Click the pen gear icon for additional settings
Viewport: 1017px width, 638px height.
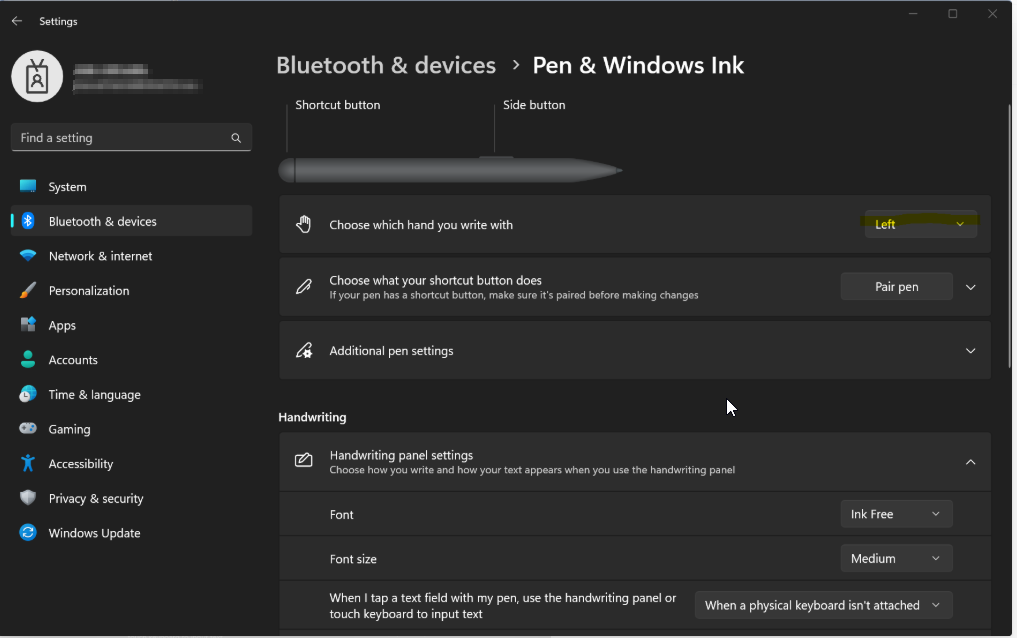pos(304,350)
